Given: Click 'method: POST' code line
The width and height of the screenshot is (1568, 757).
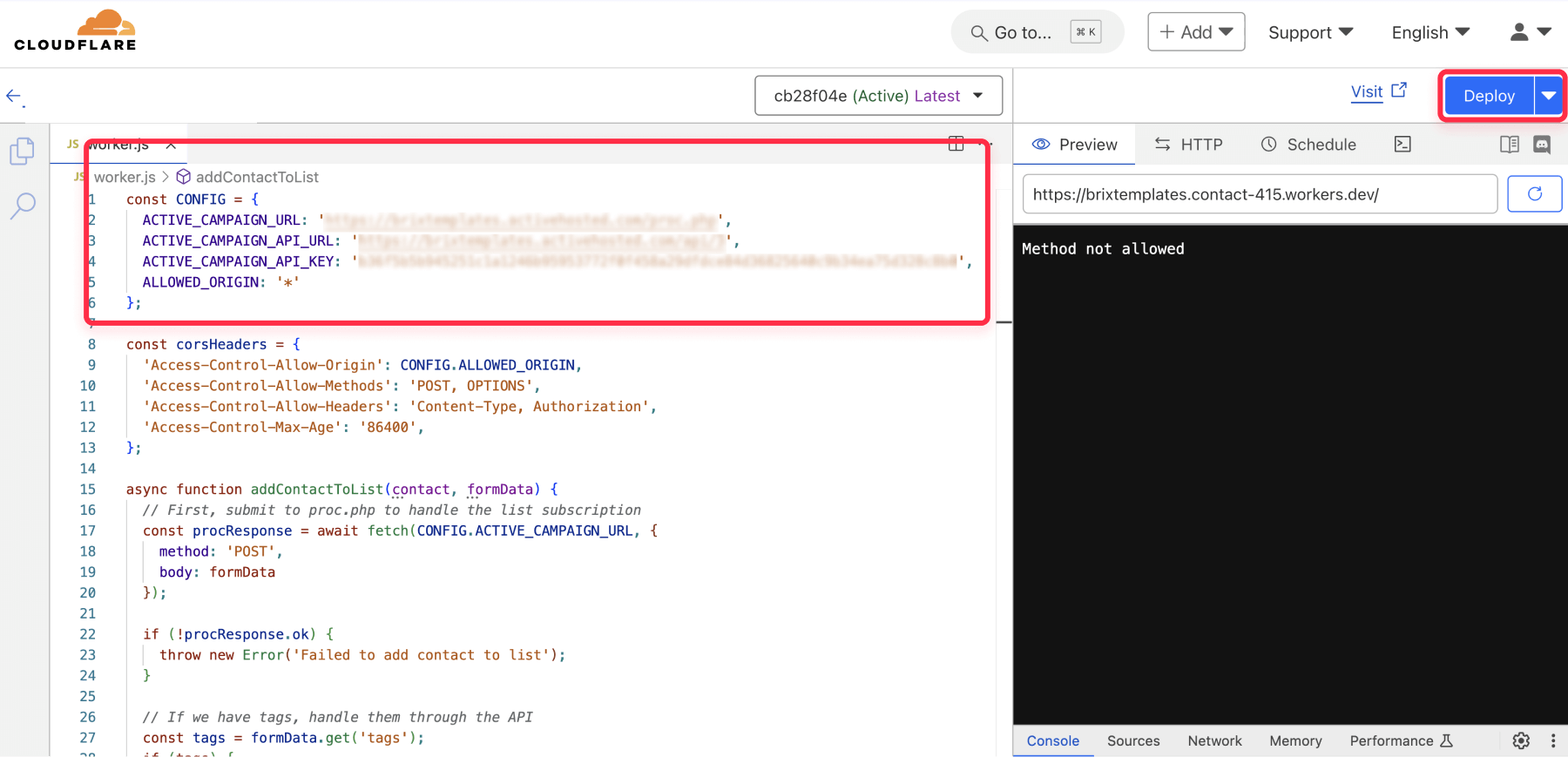Looking at the screenshot, I should coord(220,551).
